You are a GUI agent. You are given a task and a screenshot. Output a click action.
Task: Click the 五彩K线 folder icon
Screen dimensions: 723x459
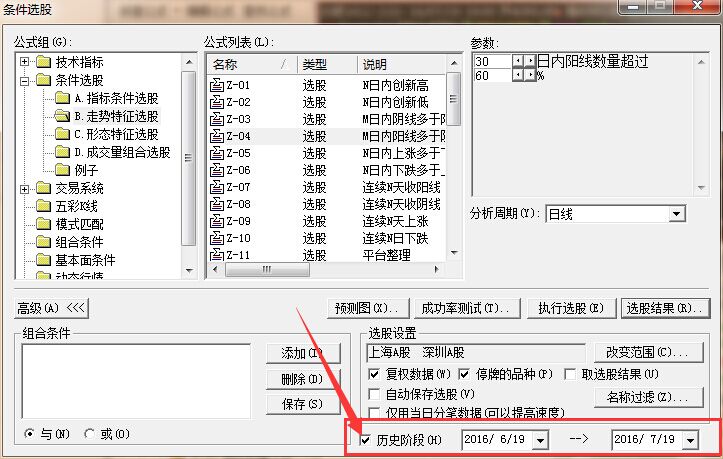pyautogui.click(x=43, y=206)
